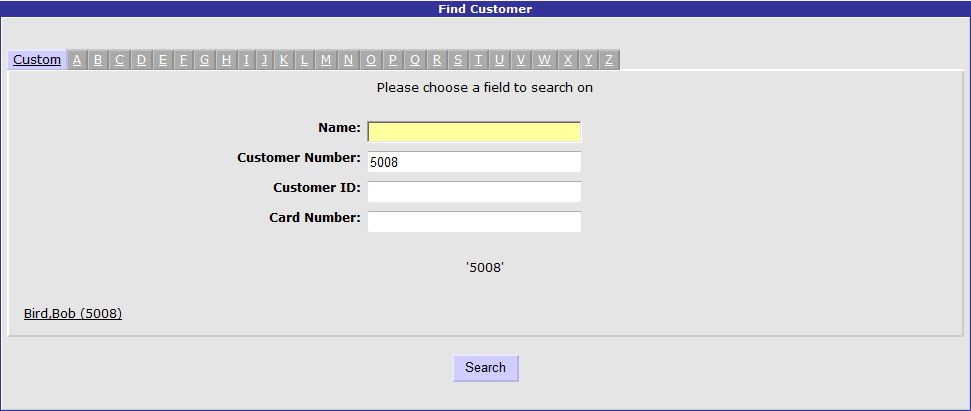Select the letter S tab
Screen dimensions: 971x411
458,60
